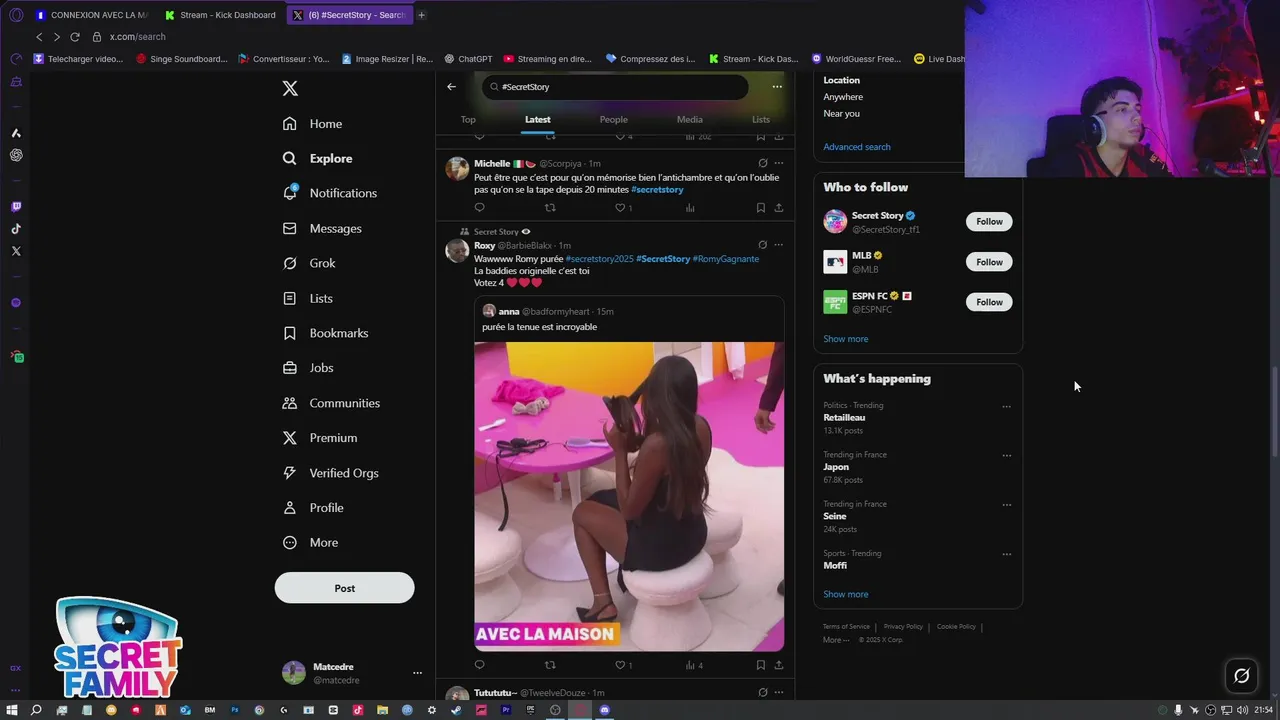Open Messages in the X sidebar
Viewport: 1280px width, 720px height.
click(322, 228)
